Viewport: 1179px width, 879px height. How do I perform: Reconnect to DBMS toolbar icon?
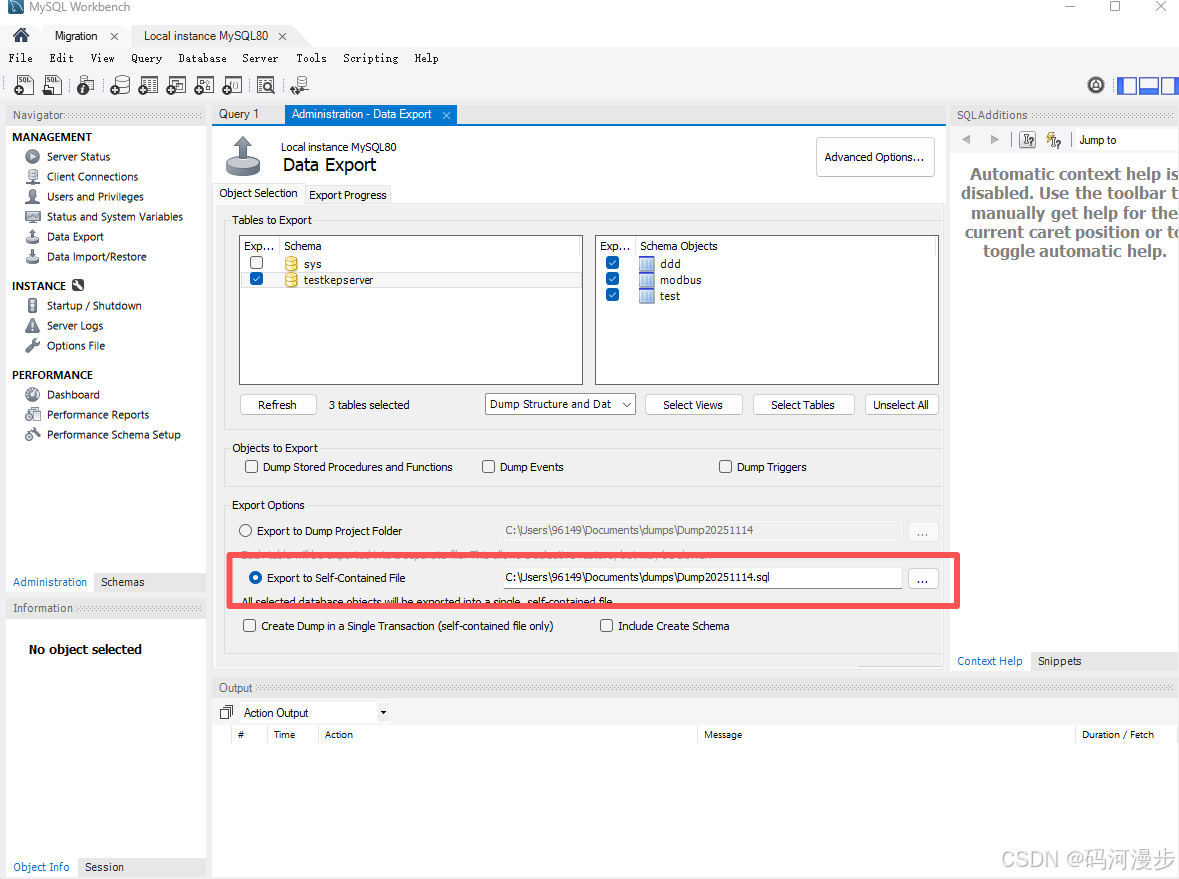299,85
